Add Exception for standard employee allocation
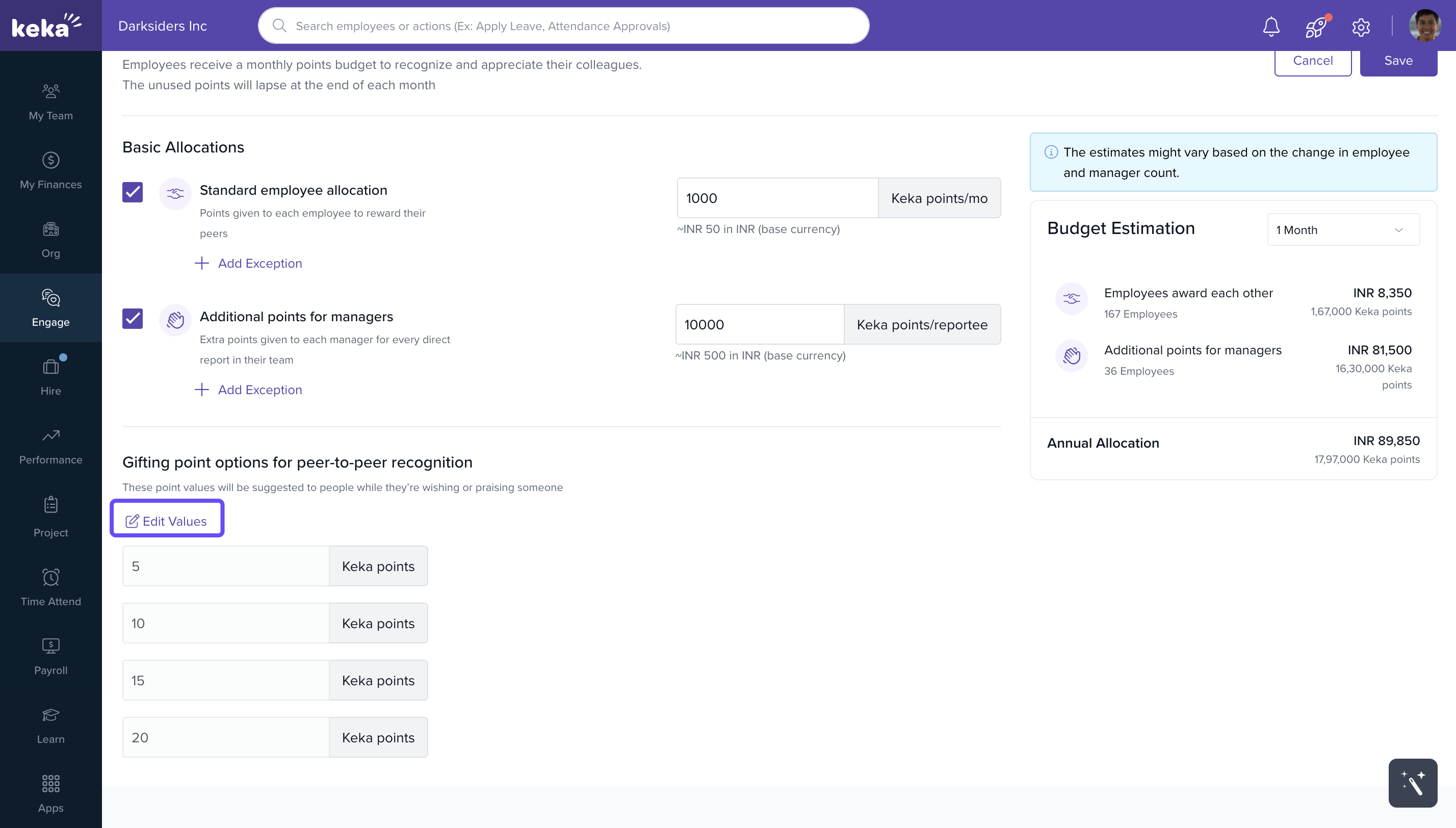This screenshot has height=828, width=1456. coord(248,263)
